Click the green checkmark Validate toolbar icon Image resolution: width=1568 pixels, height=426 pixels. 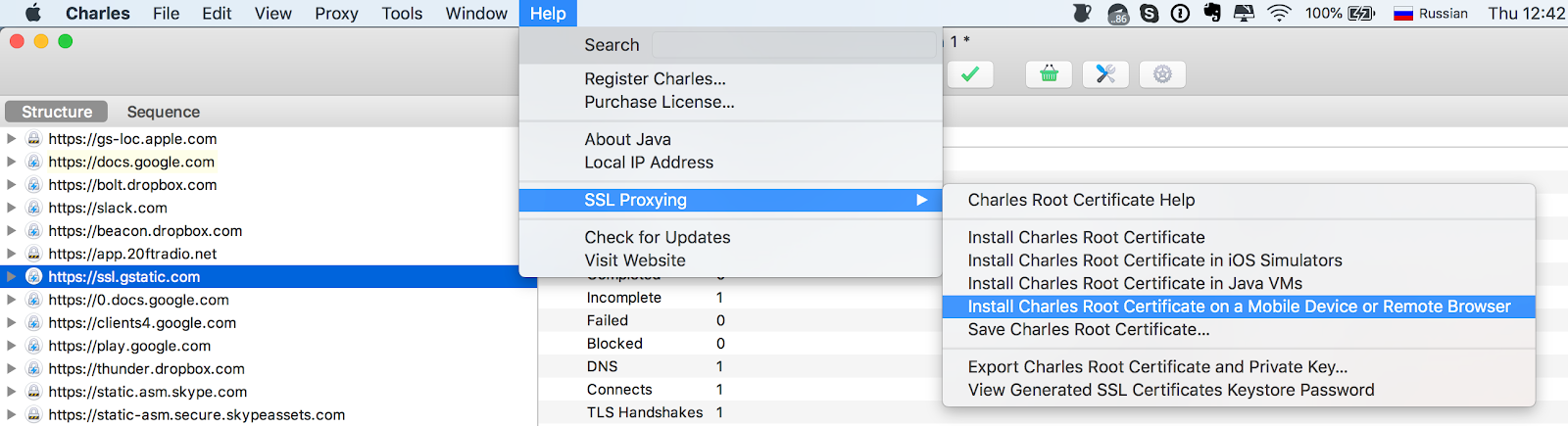click(x=970, y=74)
